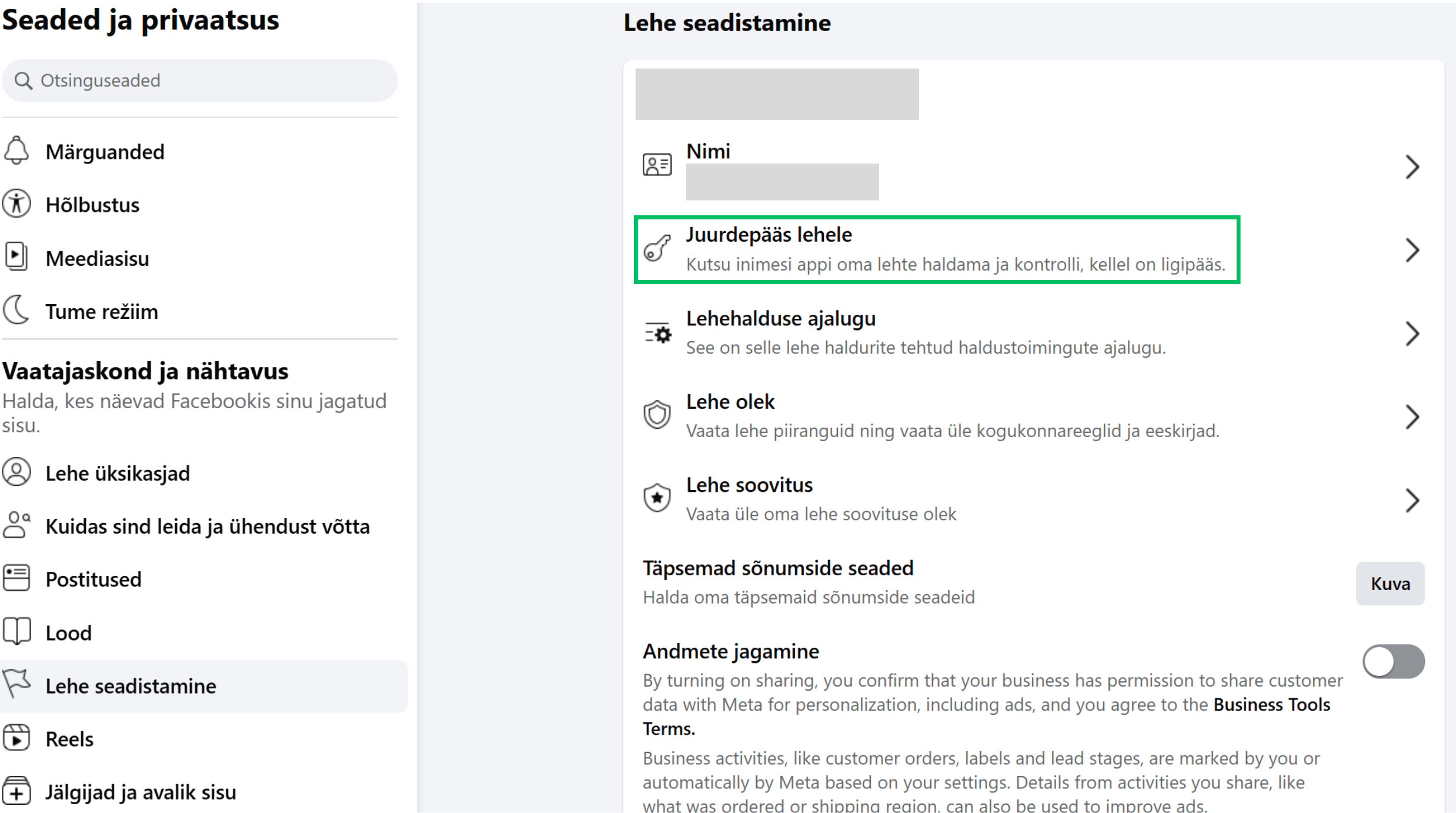Expand Lehehalduse ajalugu row arrow

1412,334
